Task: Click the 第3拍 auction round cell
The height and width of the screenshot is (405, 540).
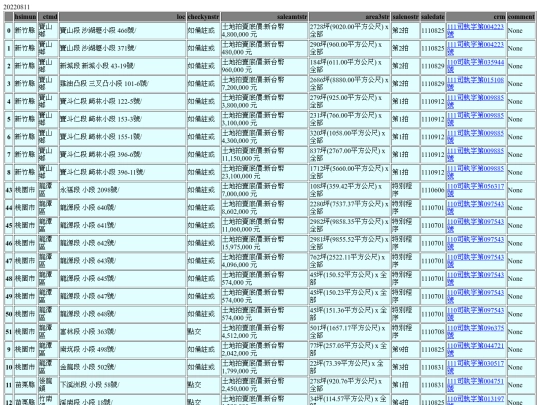Action: [x=405, y=367]
